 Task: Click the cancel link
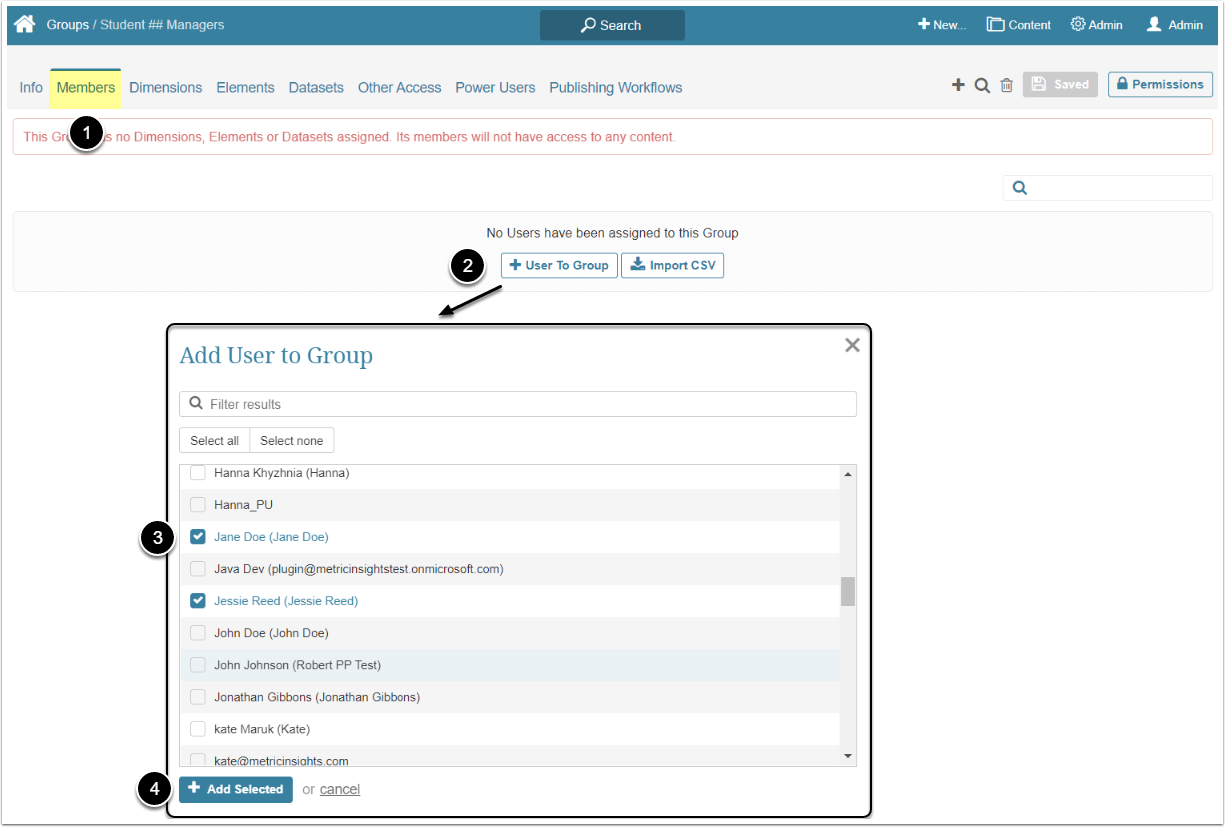coord(340,790)
